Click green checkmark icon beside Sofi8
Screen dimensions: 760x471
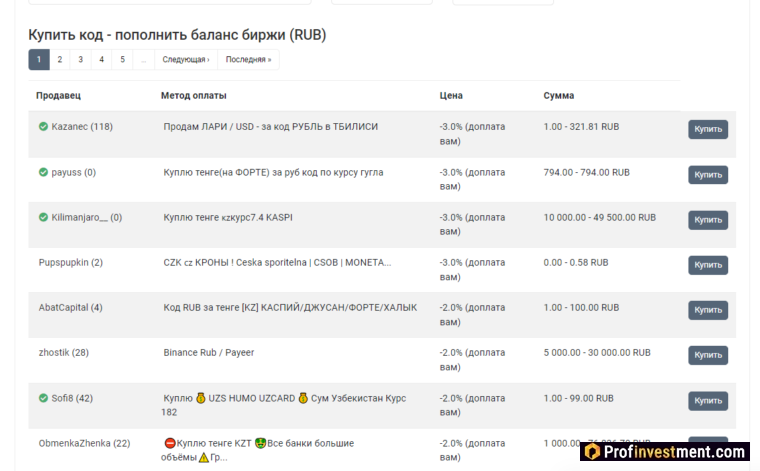[43, 398]
